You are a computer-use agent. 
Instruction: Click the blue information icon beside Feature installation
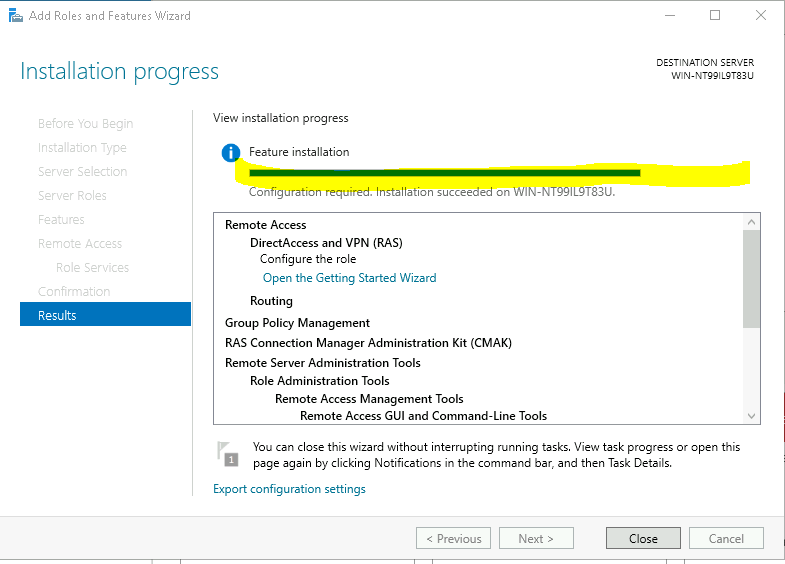[231, 153]
